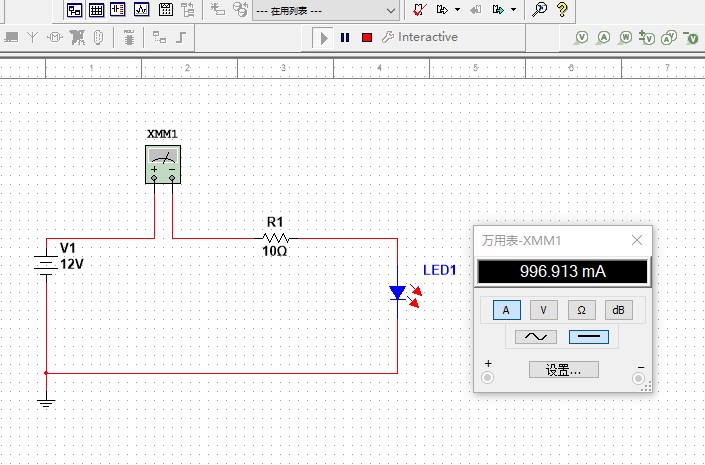Switch multimeter to AC sine mode
Image resolution: width=705 pixels, height=465 pixels.
(535, 337)
